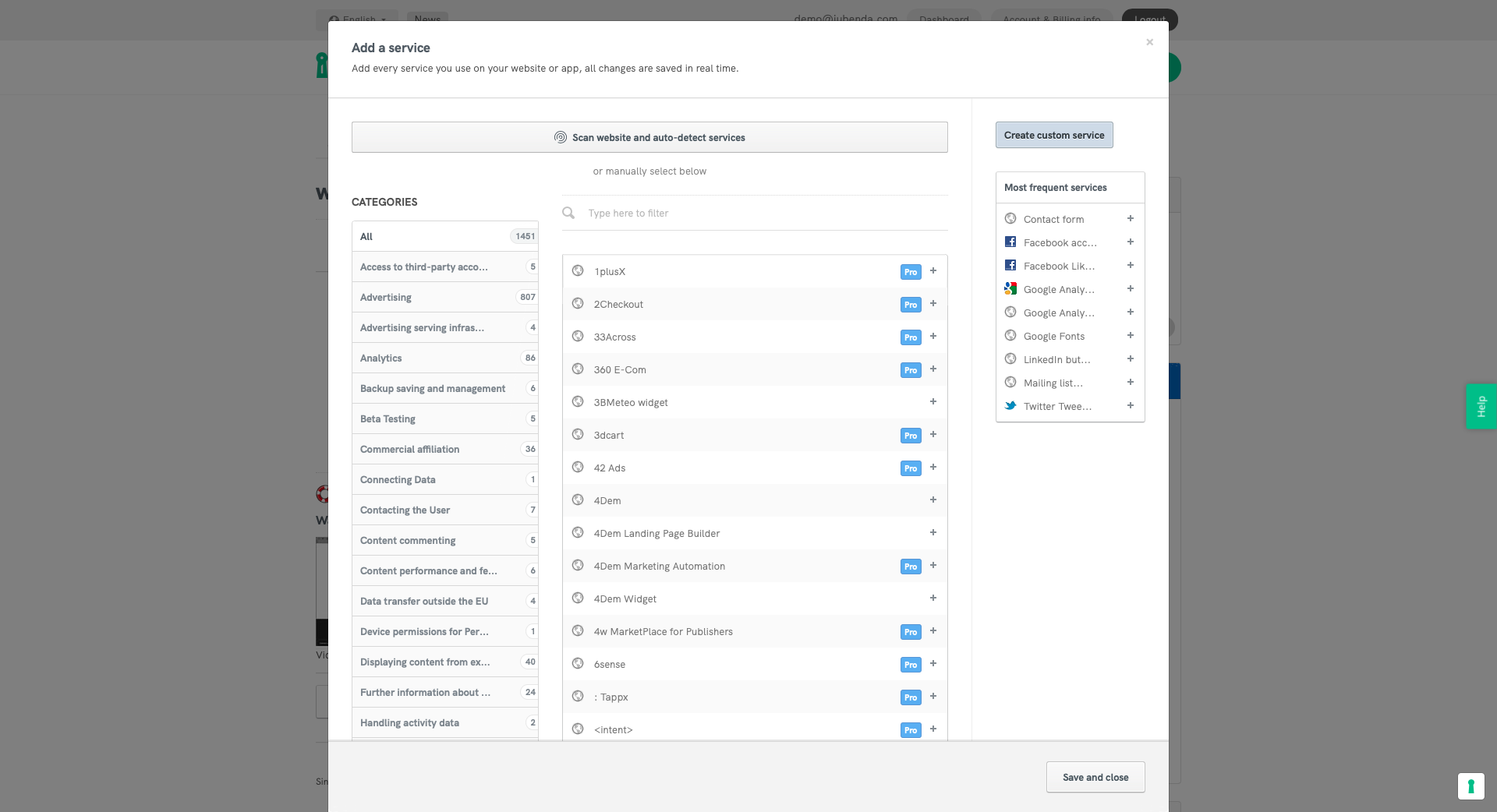Select the All category
This screenshot has width=1497, height=812.
(445, 236)
